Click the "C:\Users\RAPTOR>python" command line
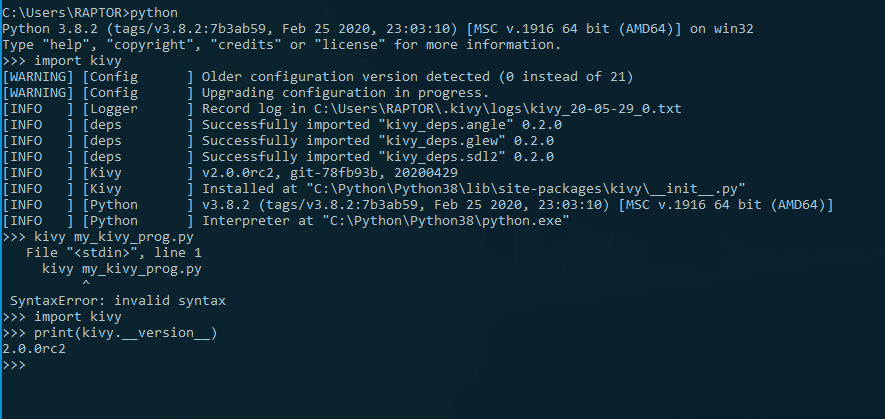 [x=90, y=12]
